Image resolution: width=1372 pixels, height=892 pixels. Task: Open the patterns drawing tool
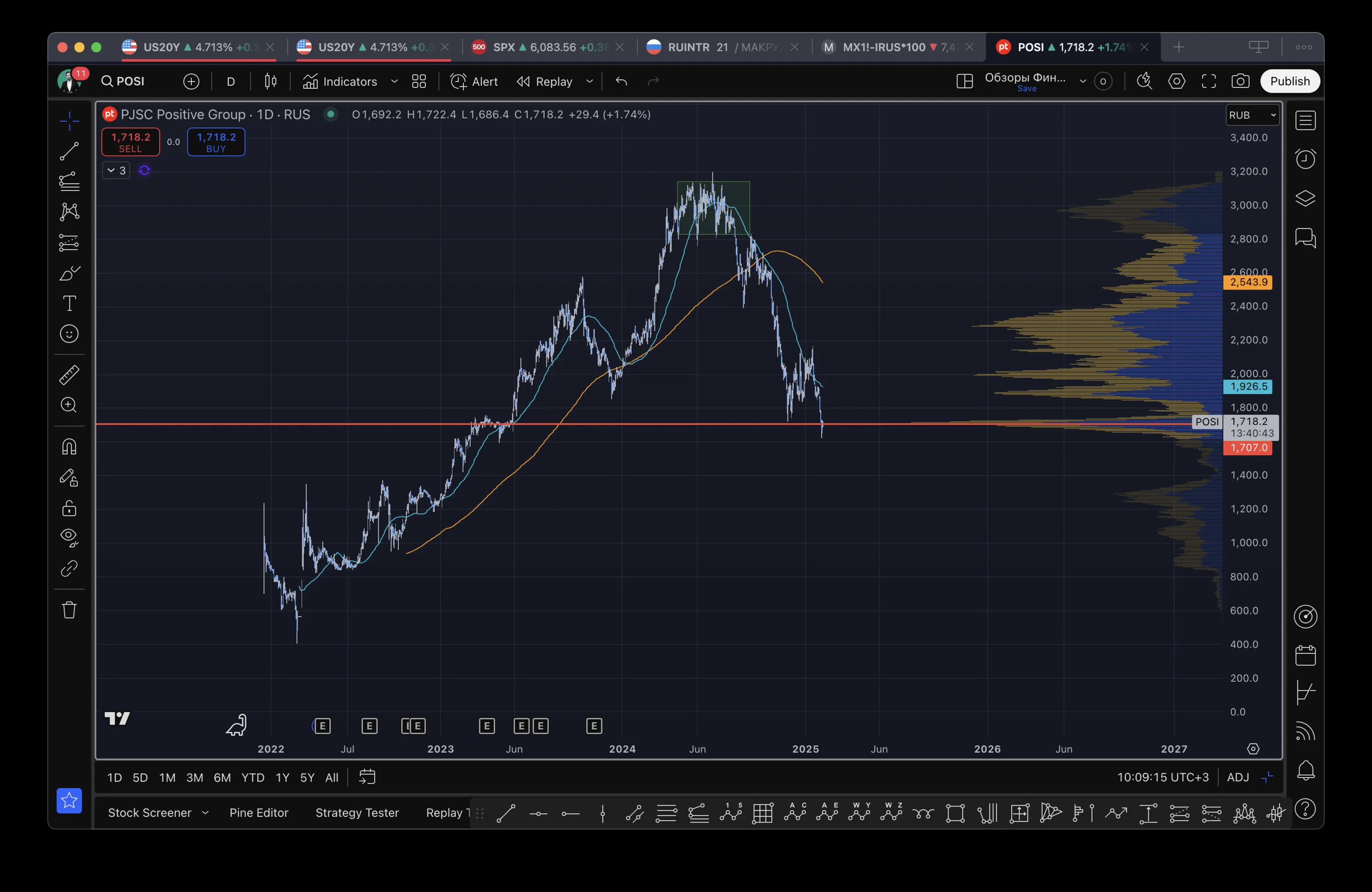(69, 212)
